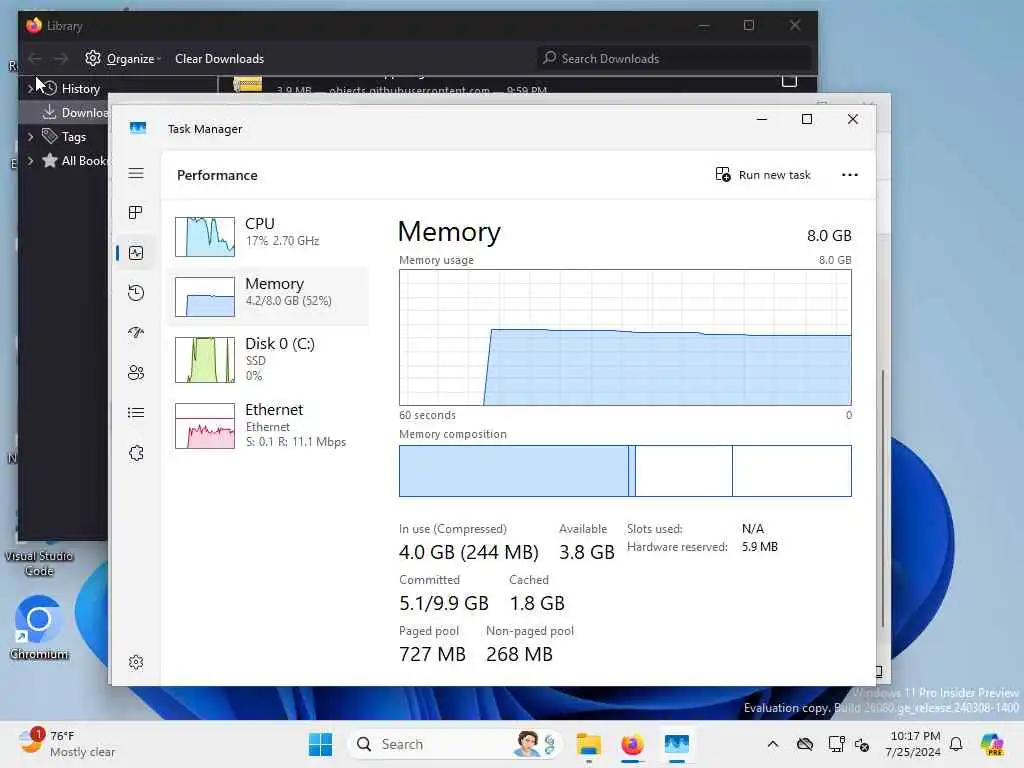Show hidden system tray icons

[773, 744]
